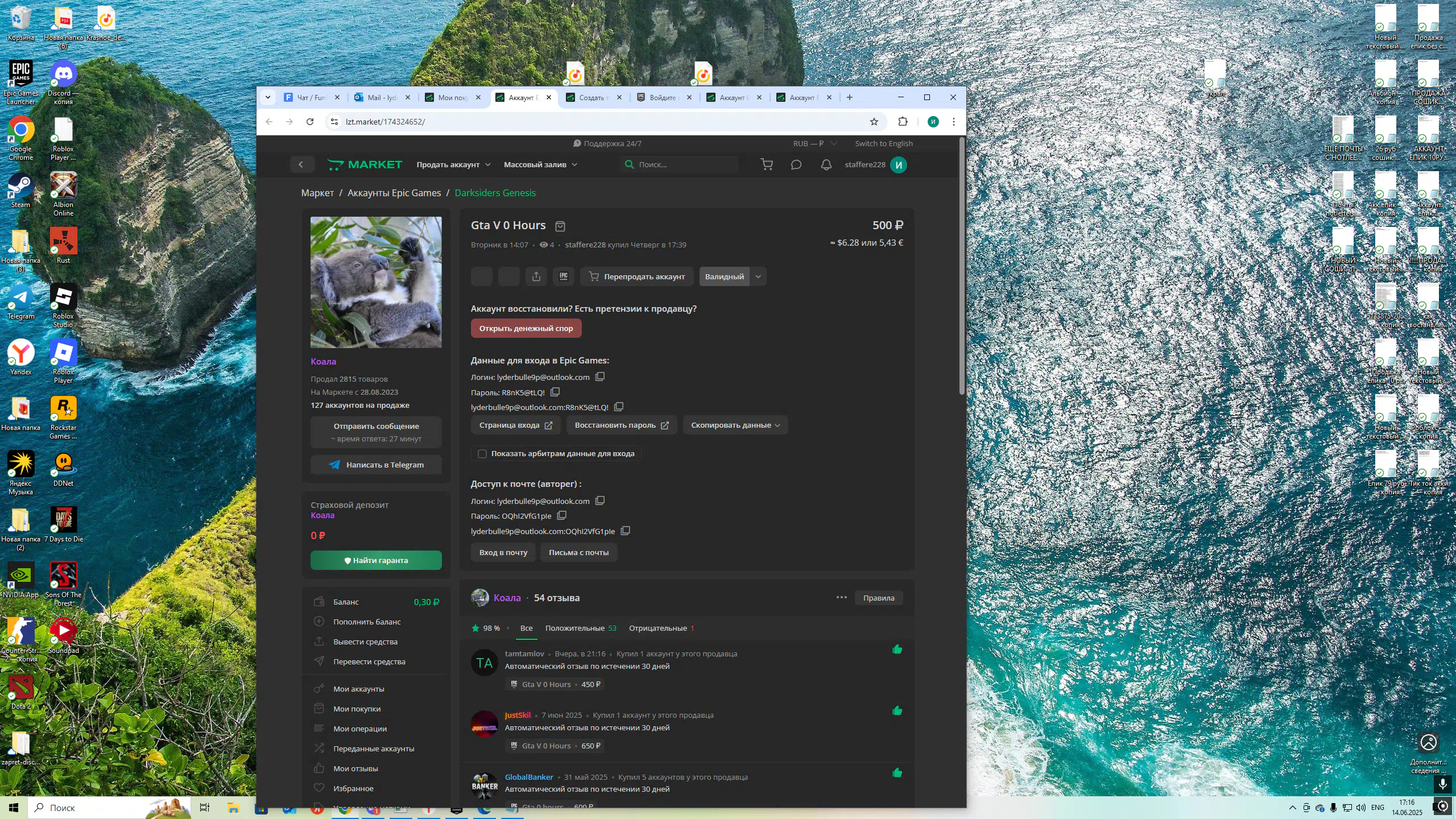Click 'Найти гаранта' green button
This screenshot has height=819, width=1456.
click(376, 560)
